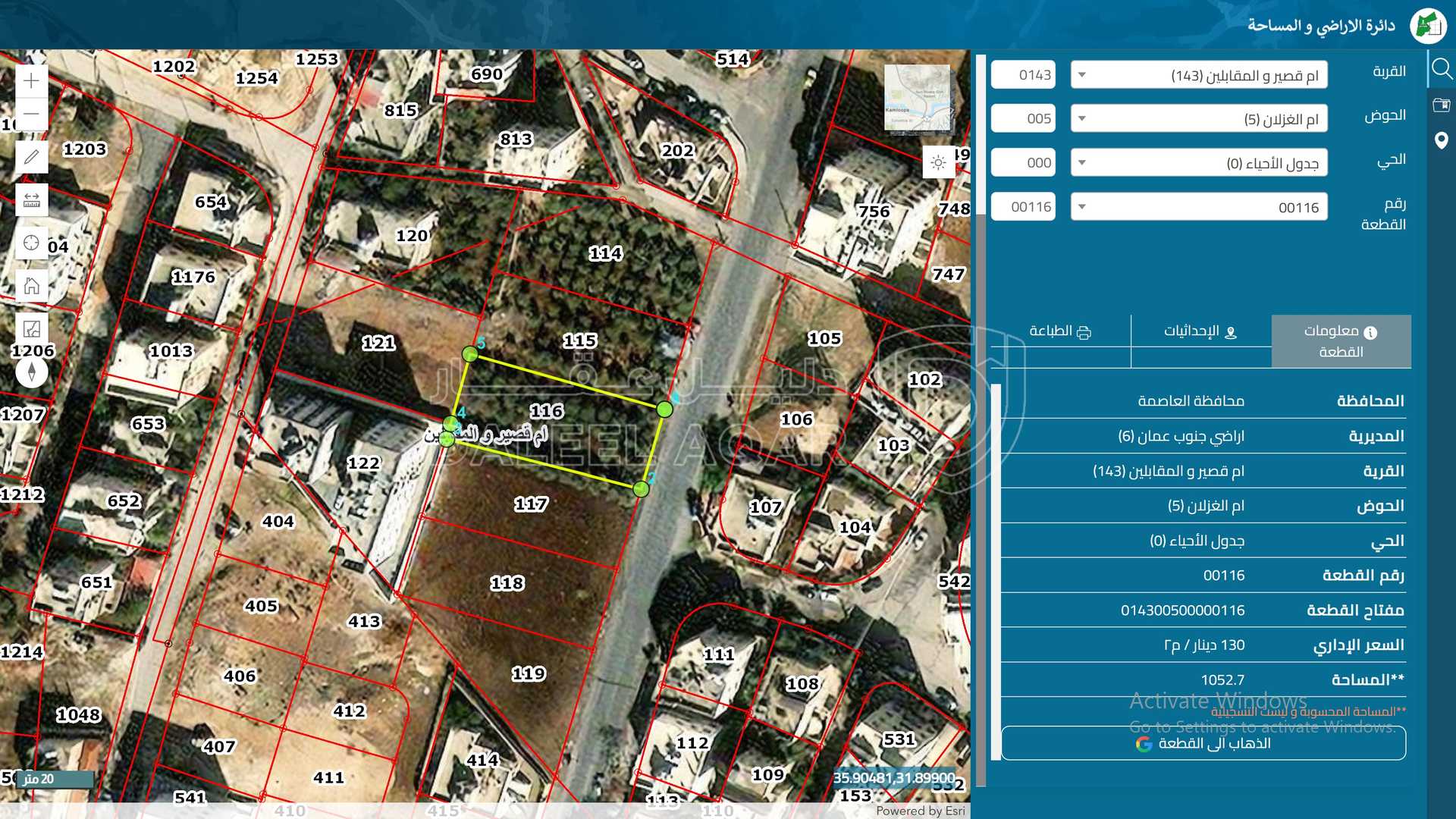Open the ruler measurement tool
1456x819 pixels.
[x=31, y=200]
